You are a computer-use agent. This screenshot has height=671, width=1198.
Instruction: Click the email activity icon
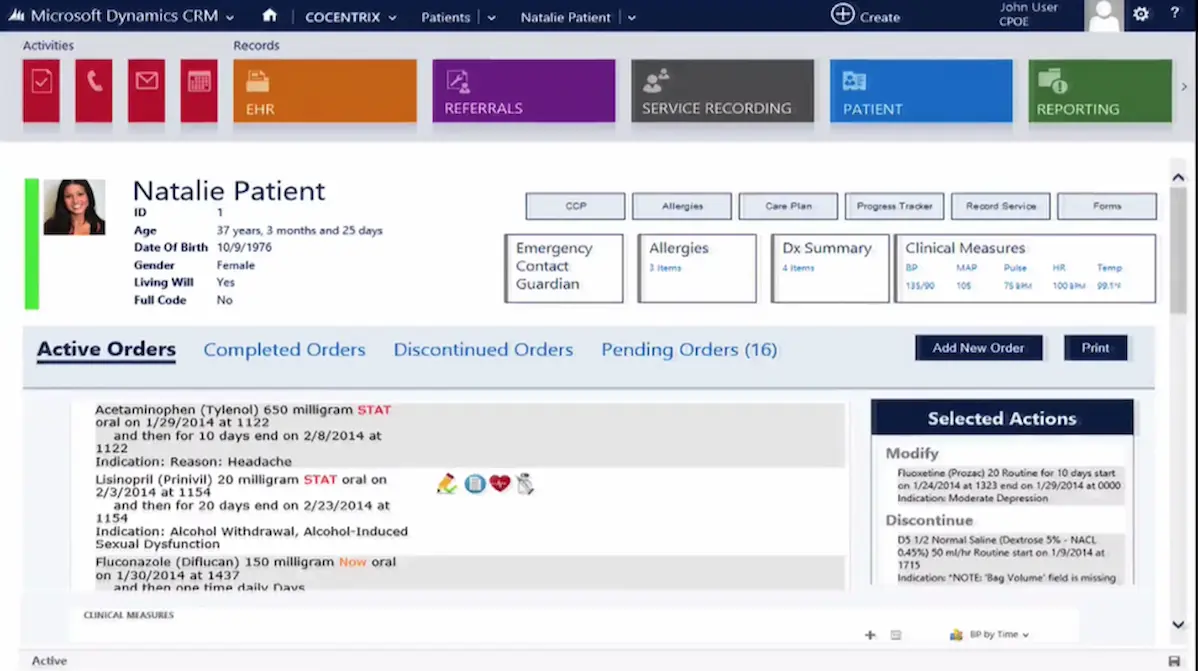tap(145, 91)
